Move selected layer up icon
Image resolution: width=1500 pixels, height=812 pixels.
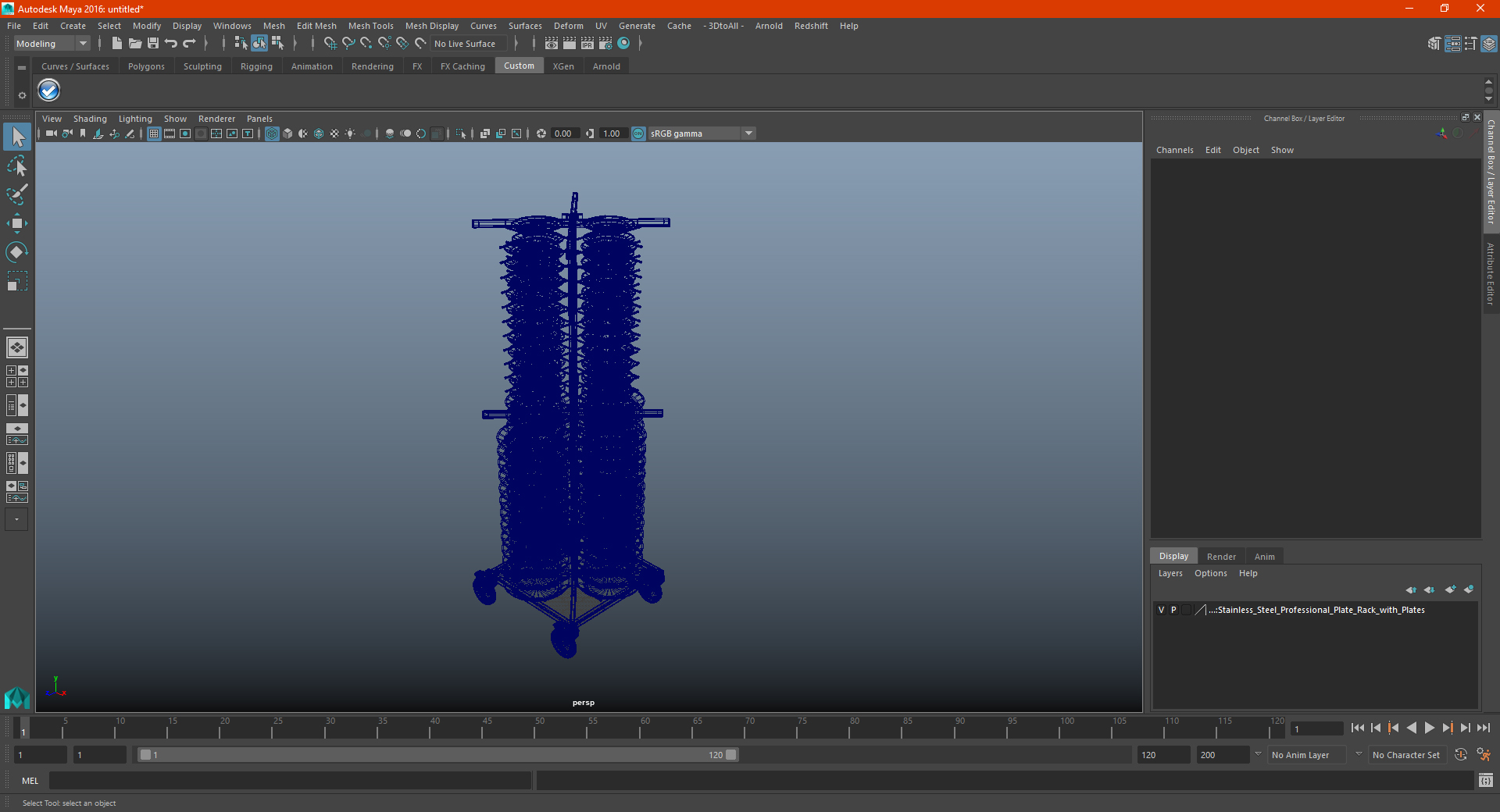click(x=1411, y=589)
